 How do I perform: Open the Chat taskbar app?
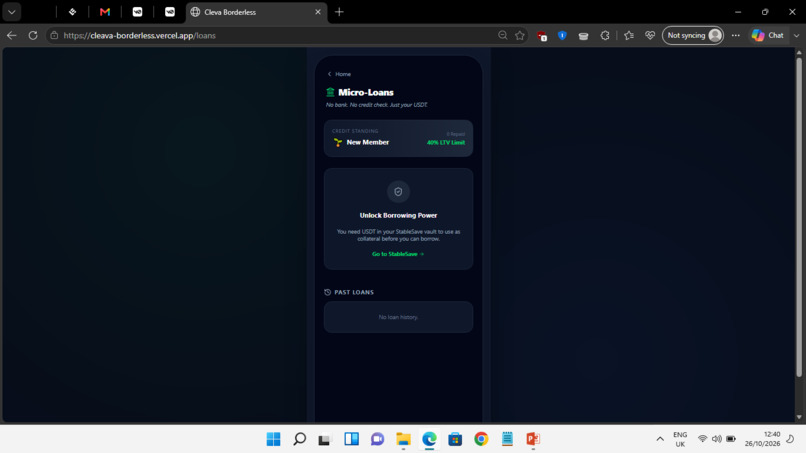point(377,439)
